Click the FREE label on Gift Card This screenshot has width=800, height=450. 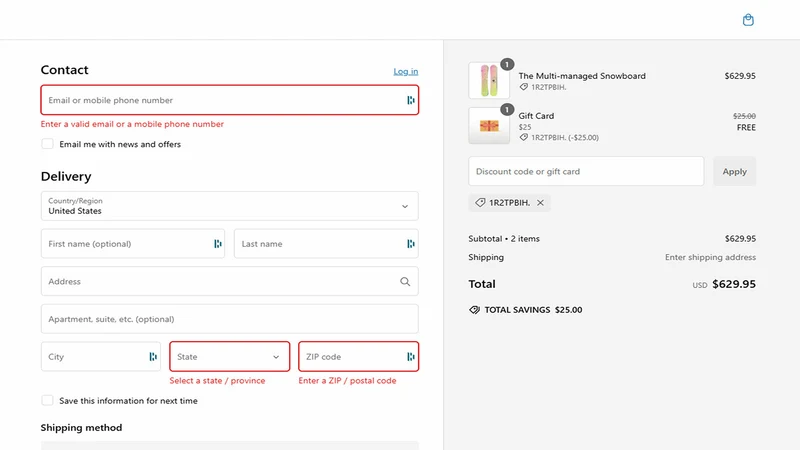point(746,128)
